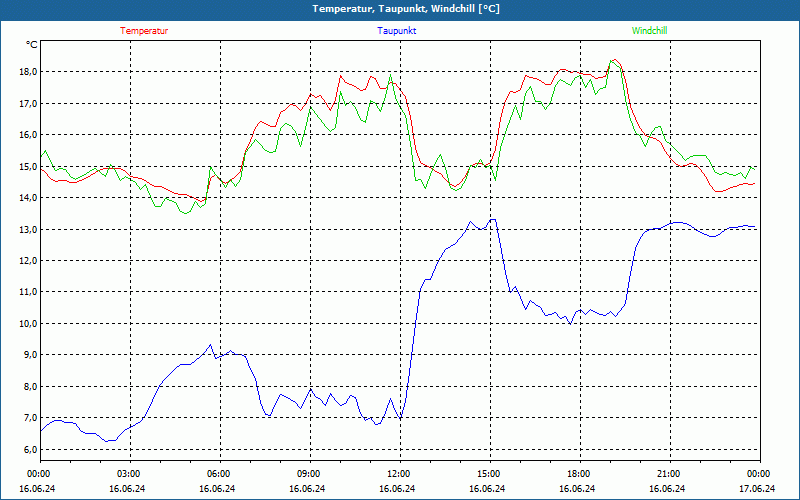Click the 16,0 y-axis value

coord(30,135)
